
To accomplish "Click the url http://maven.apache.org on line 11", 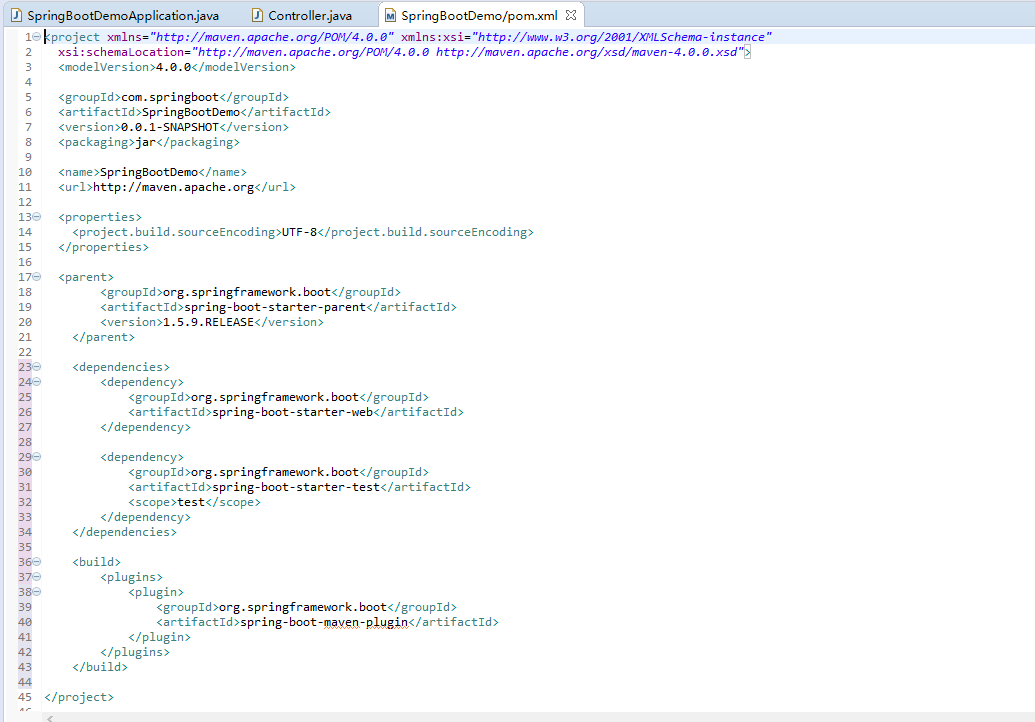I will 173,187.
